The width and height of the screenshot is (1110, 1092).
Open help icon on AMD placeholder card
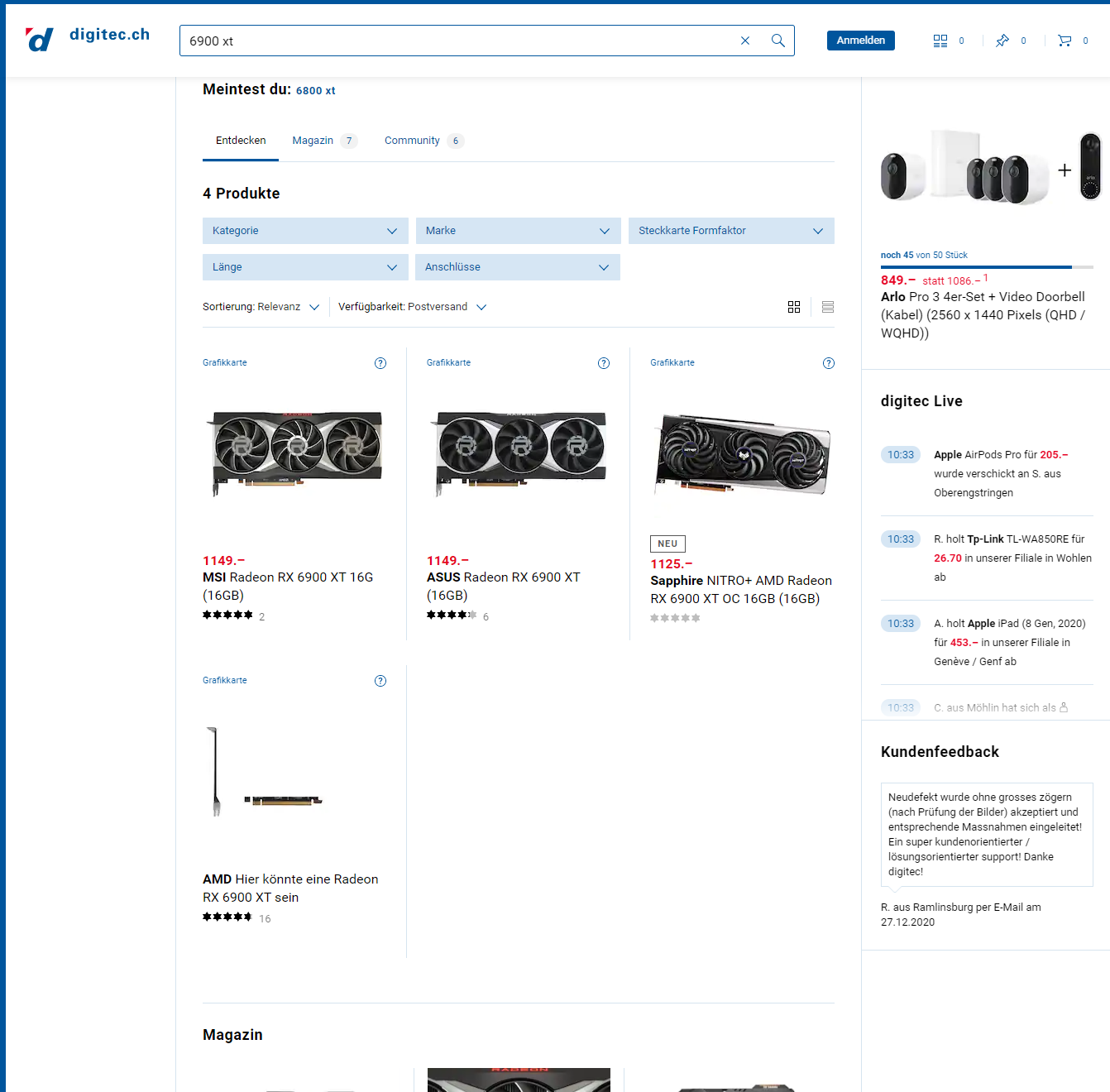[x=380, y=681]
